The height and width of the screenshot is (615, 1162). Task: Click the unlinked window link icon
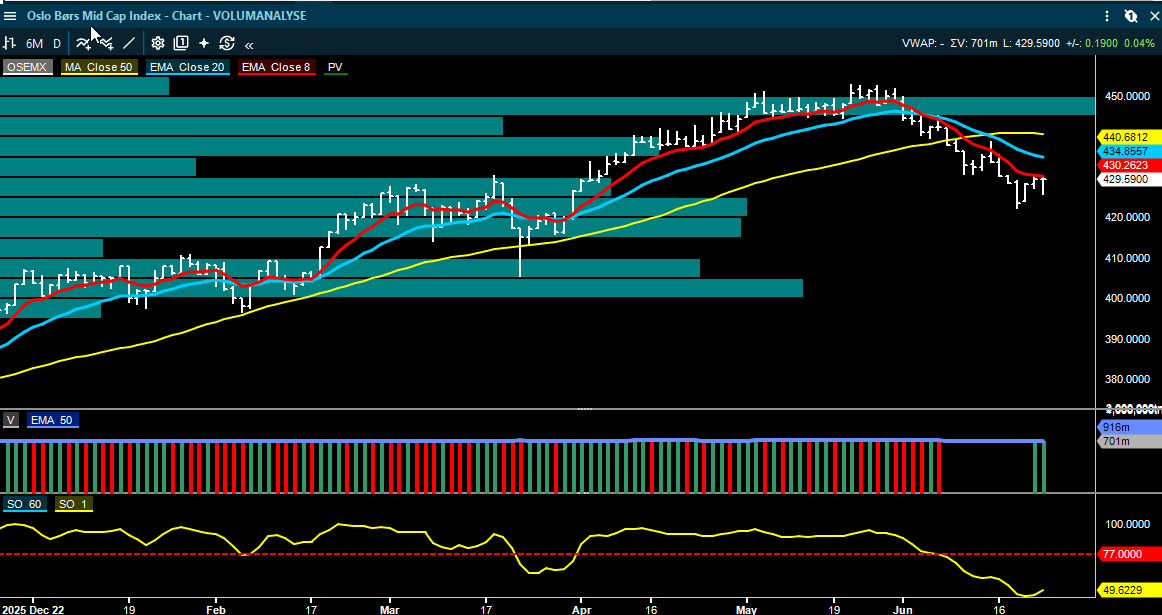[1130, 16]
